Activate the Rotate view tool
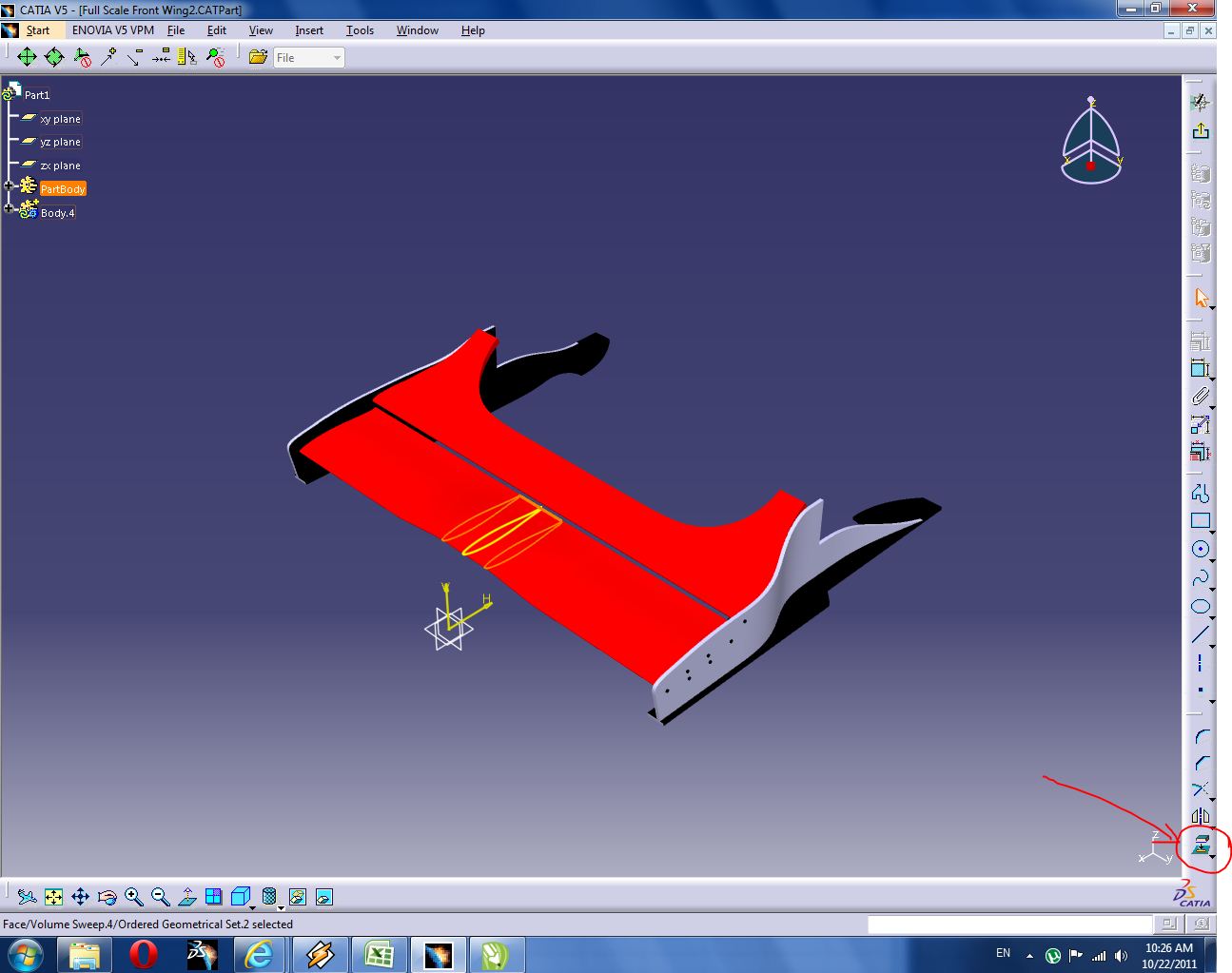Image resolution: width=1232 pixels, height=973 pixels. tap(108, 896)
